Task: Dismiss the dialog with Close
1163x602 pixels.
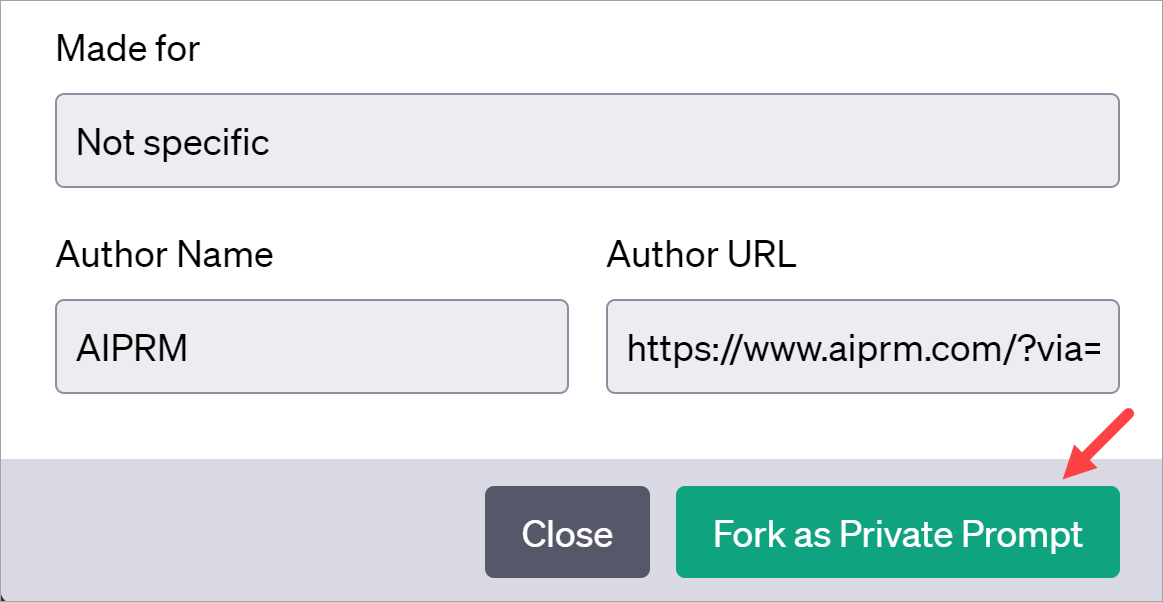Action: coord(567,532)
